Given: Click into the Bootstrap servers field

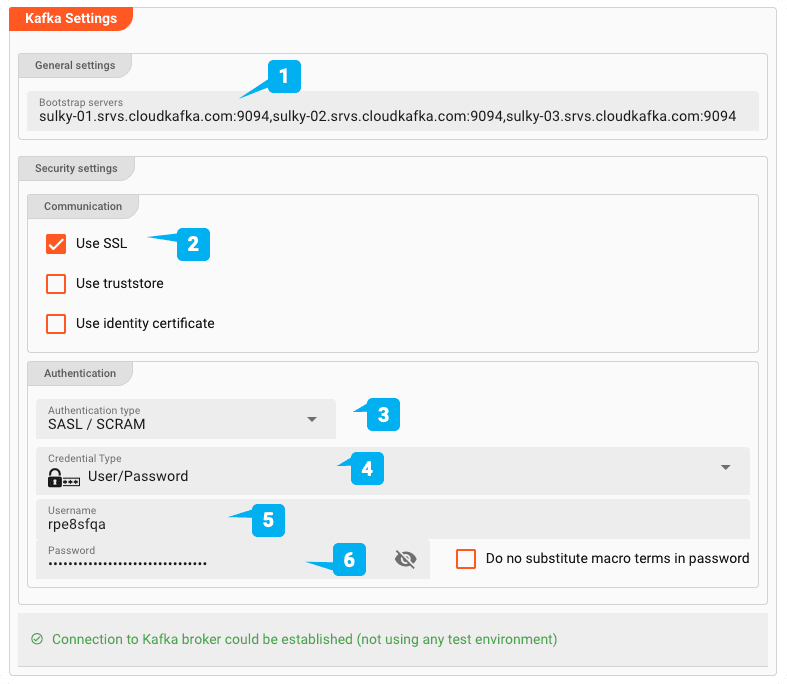Looking at the screenshot, I should 393,111.
